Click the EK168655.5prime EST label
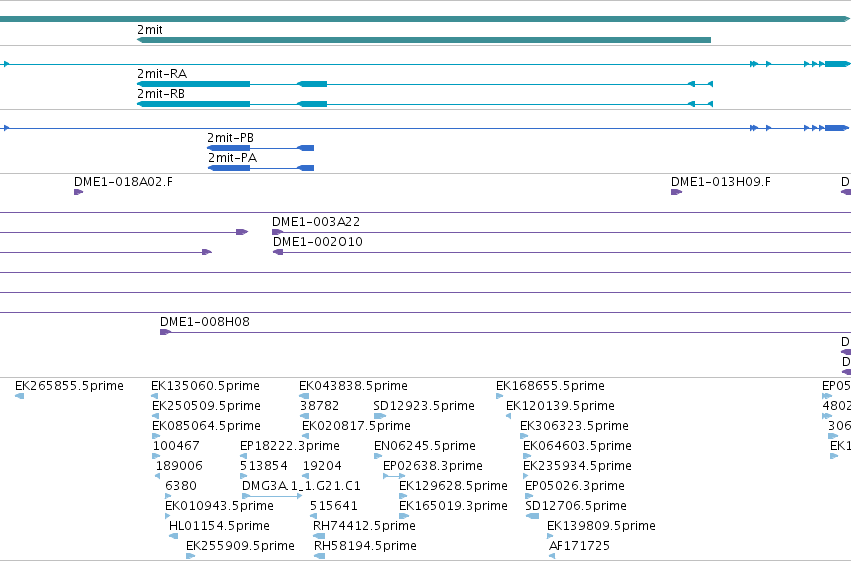The image size is (851, 561). pos(550,386)
